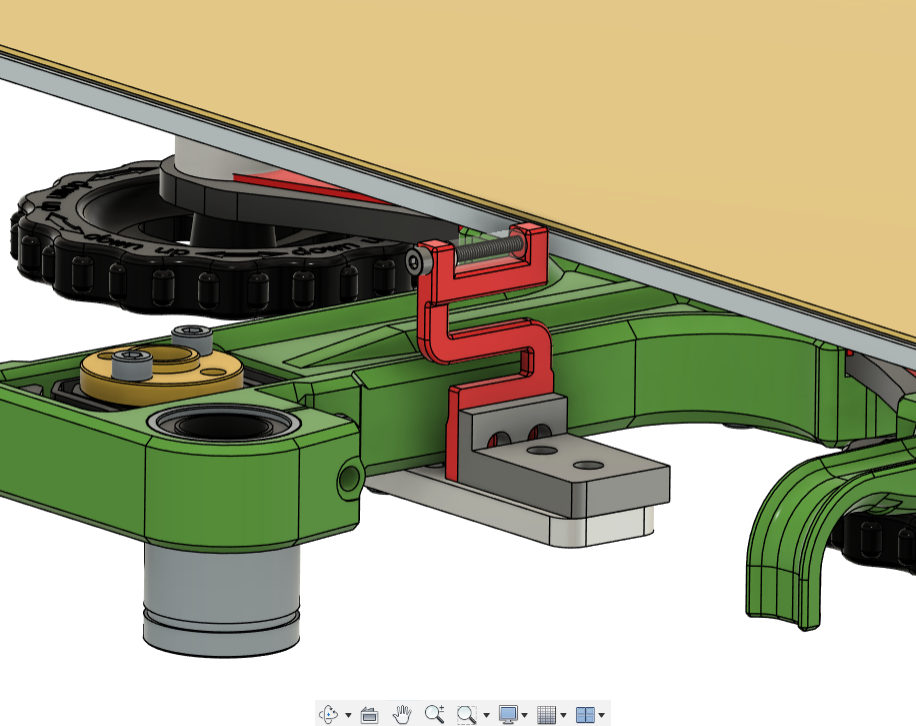Image resolution: width=916 pixels, height=726 pixels.
Task: Expand the Display Settings dropdown arrow
Action: coord(525,715)
